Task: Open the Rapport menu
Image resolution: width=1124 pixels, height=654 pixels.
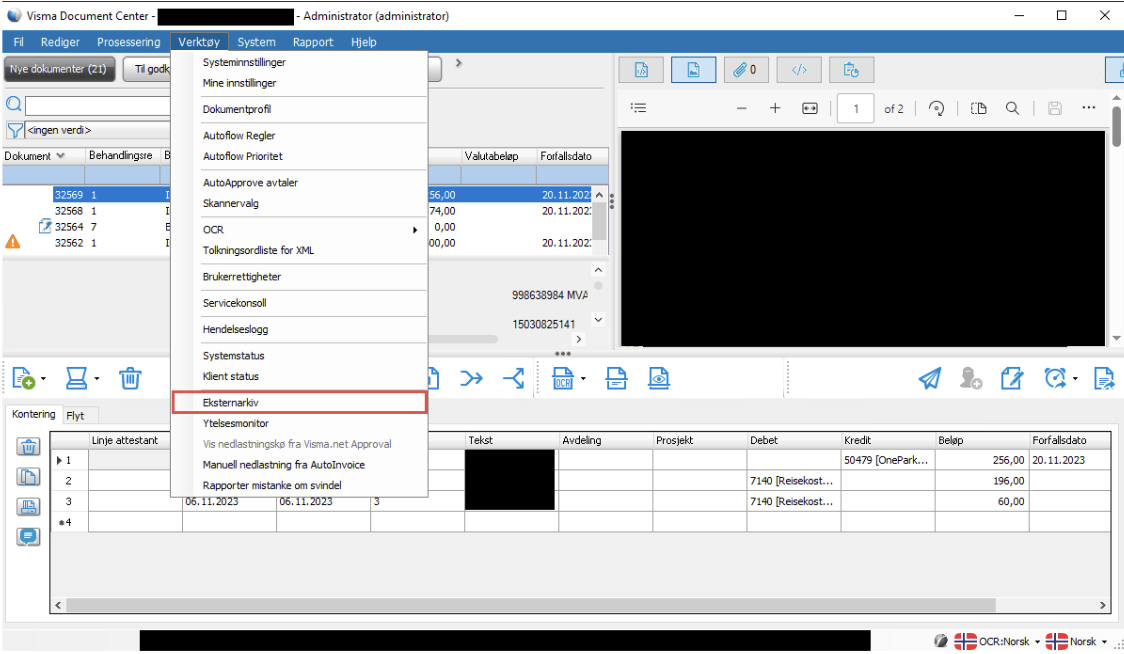Action: pos(313,42)
